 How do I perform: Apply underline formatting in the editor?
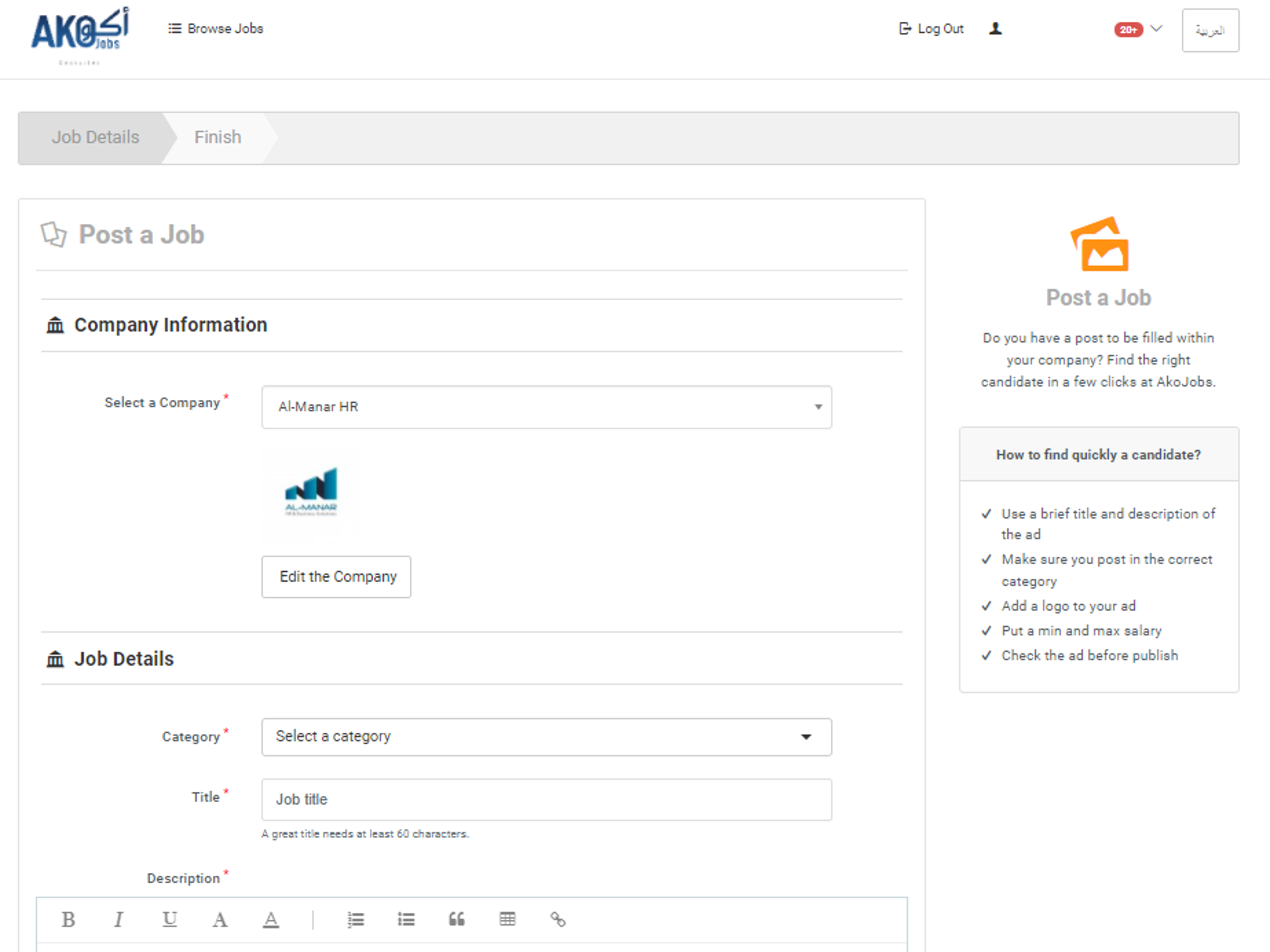(x=169, y=919)
